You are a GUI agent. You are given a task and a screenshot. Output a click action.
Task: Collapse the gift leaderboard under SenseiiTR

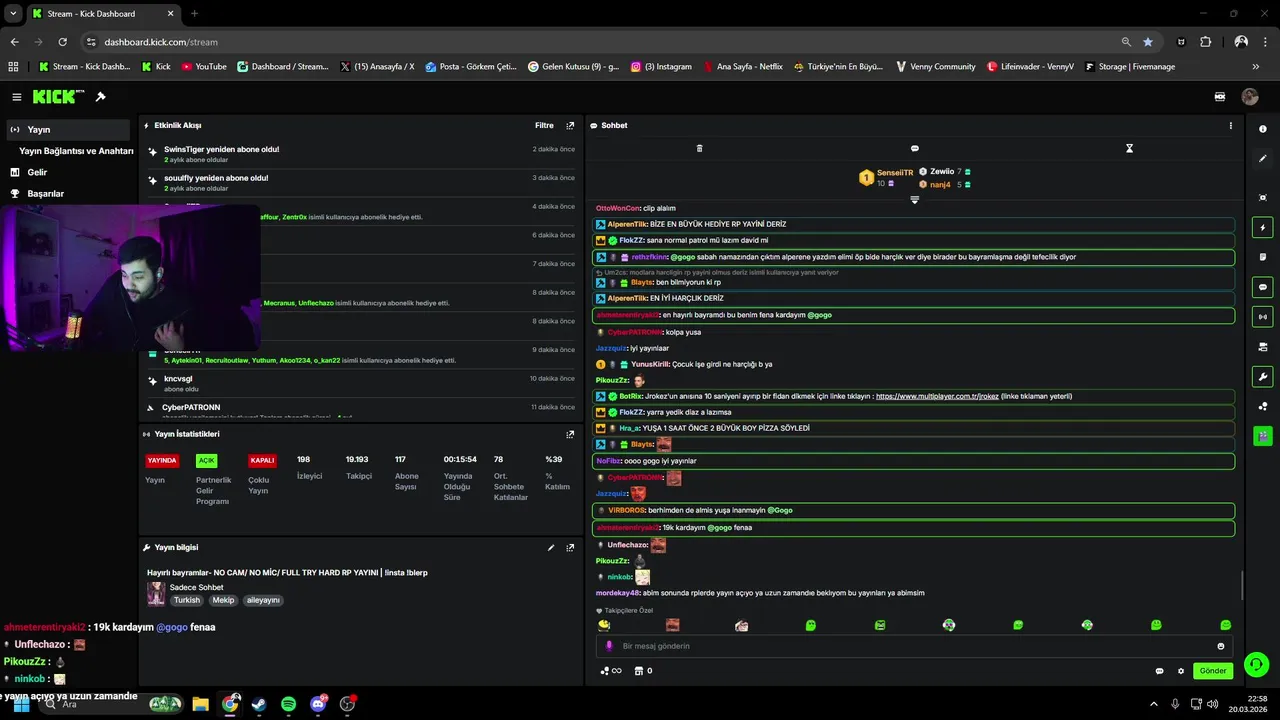(x=914, y=200)
